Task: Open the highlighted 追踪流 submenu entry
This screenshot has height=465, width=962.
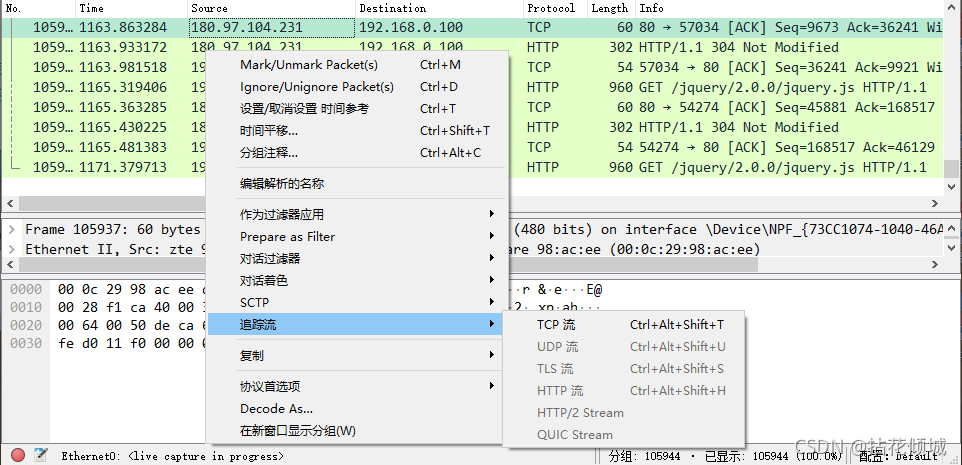Action: (x=357, y=324)
